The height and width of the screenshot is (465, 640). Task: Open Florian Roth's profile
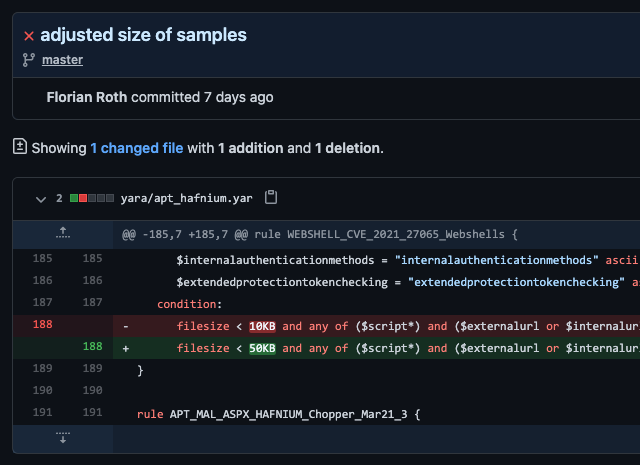pos(86,97)
